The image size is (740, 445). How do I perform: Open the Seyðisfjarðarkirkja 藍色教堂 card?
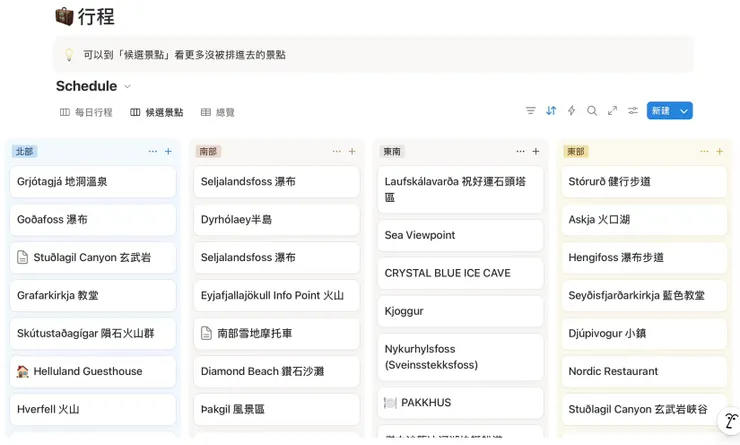point(644,295)
